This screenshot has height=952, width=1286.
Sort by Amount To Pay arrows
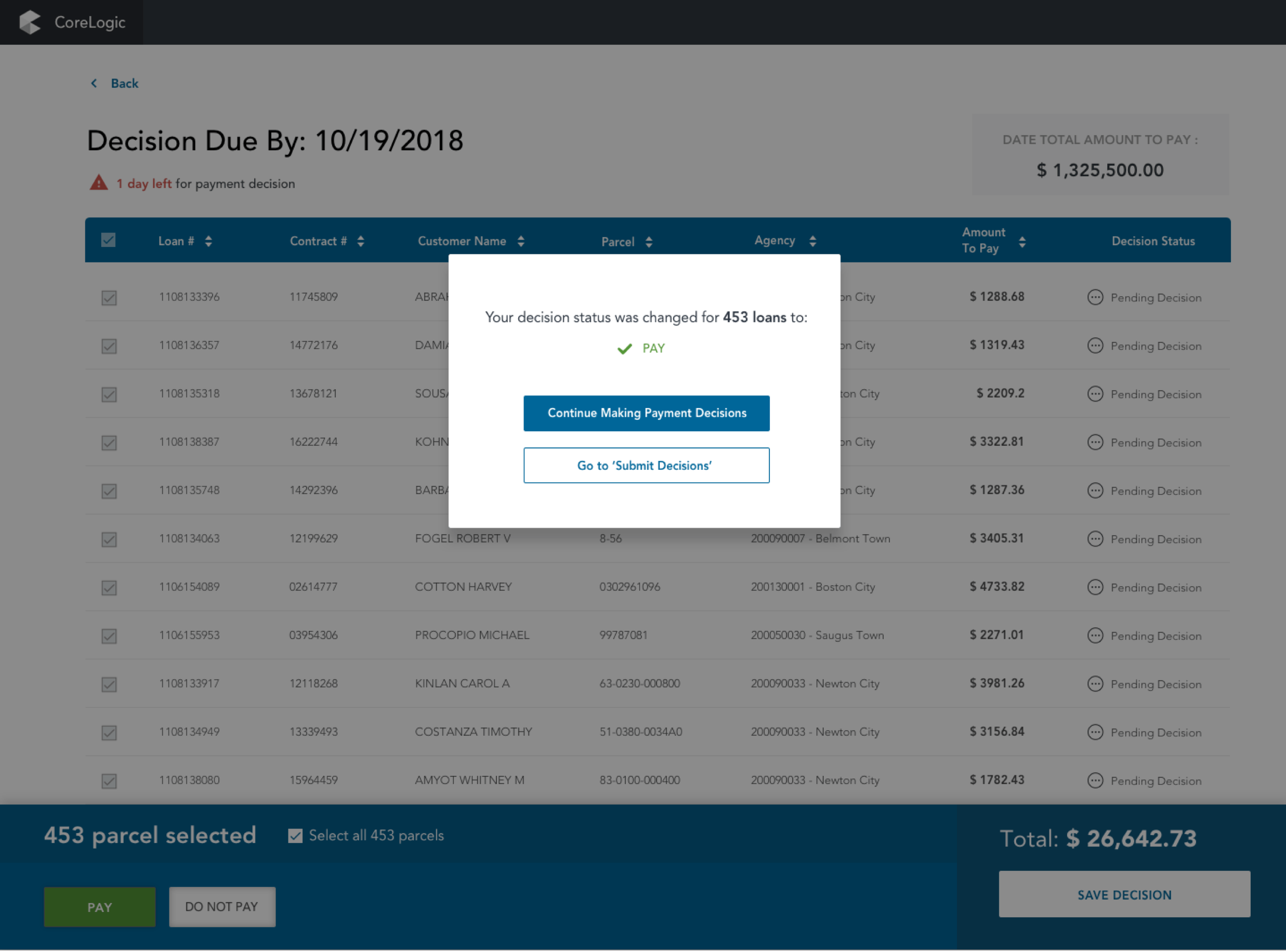pyautogui.click(x=1021, y=242)
